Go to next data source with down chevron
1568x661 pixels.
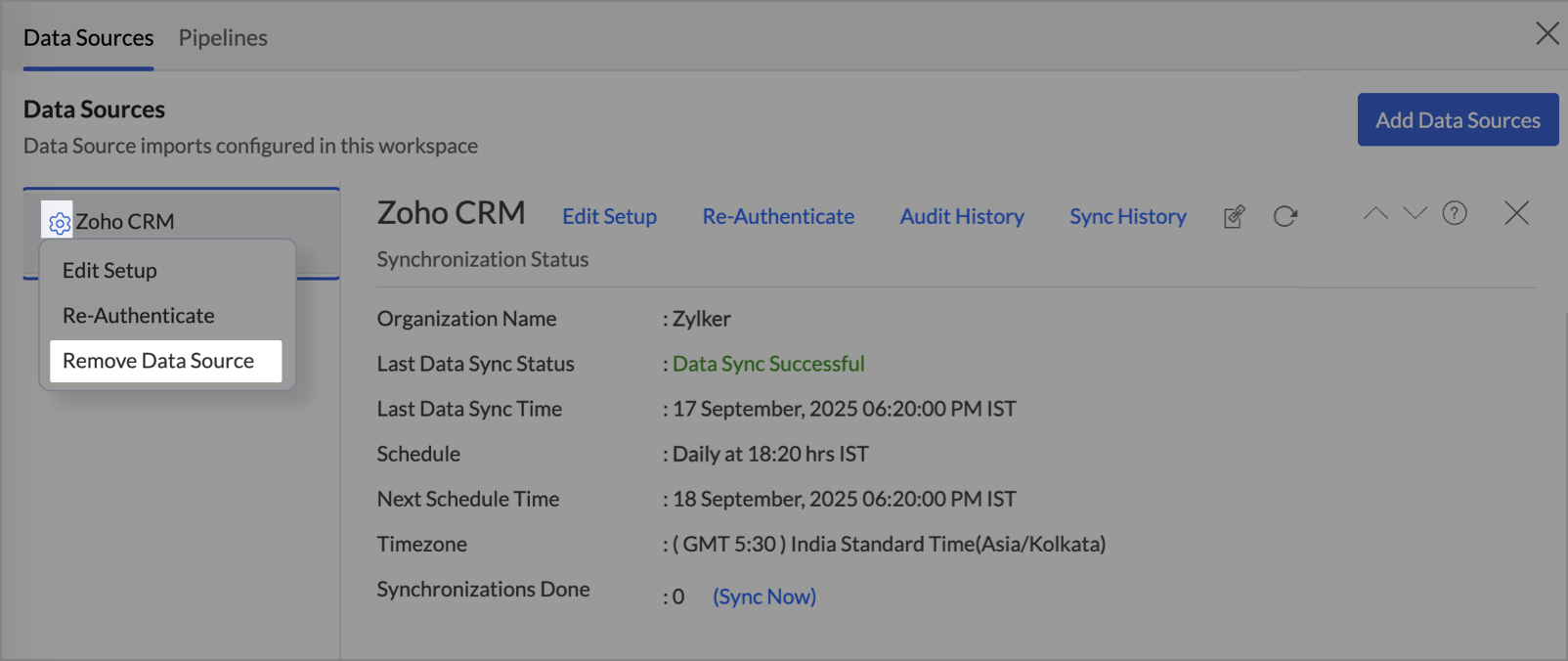tap(1415, 213)
